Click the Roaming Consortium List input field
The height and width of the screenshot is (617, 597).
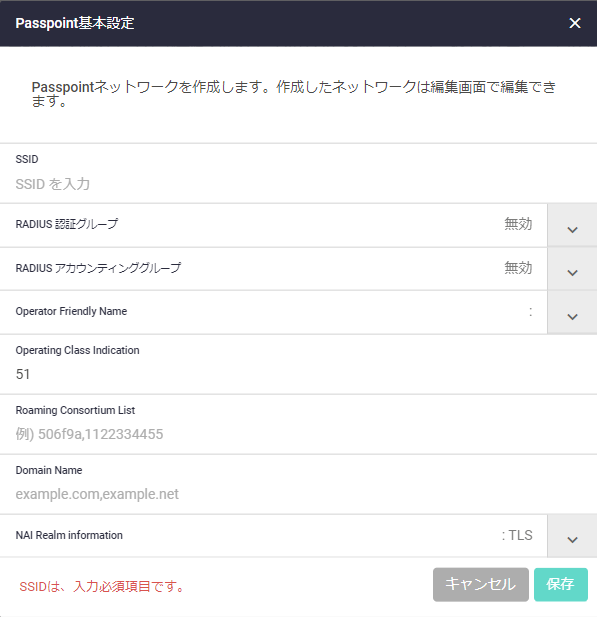point(298,434)
